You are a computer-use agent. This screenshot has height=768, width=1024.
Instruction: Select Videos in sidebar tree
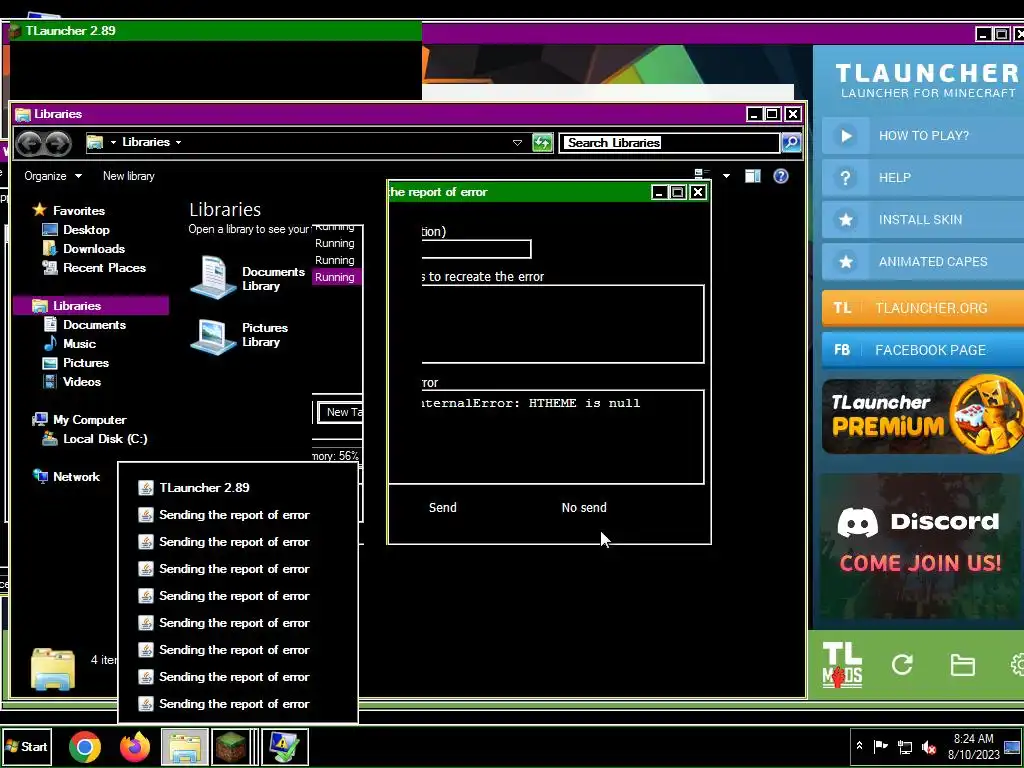72,381
